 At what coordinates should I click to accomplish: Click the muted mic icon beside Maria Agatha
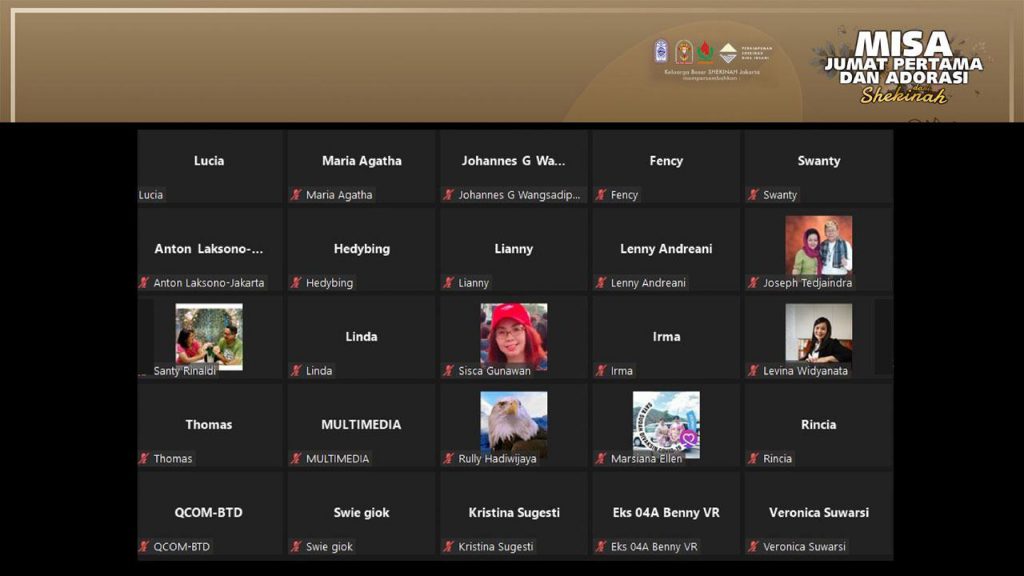point(296,195)
